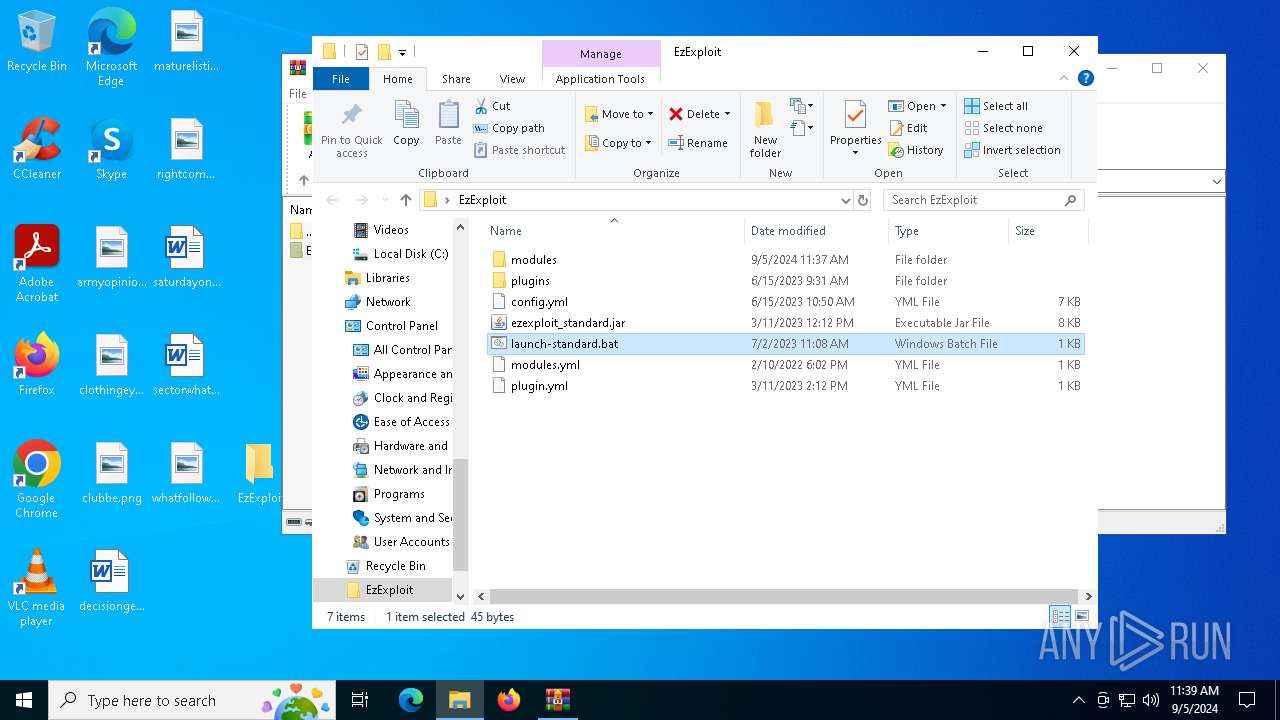Switch to the View tab
Image resolution: width=1280 pixels, height=720 pixels.
[x=512, y=79]
